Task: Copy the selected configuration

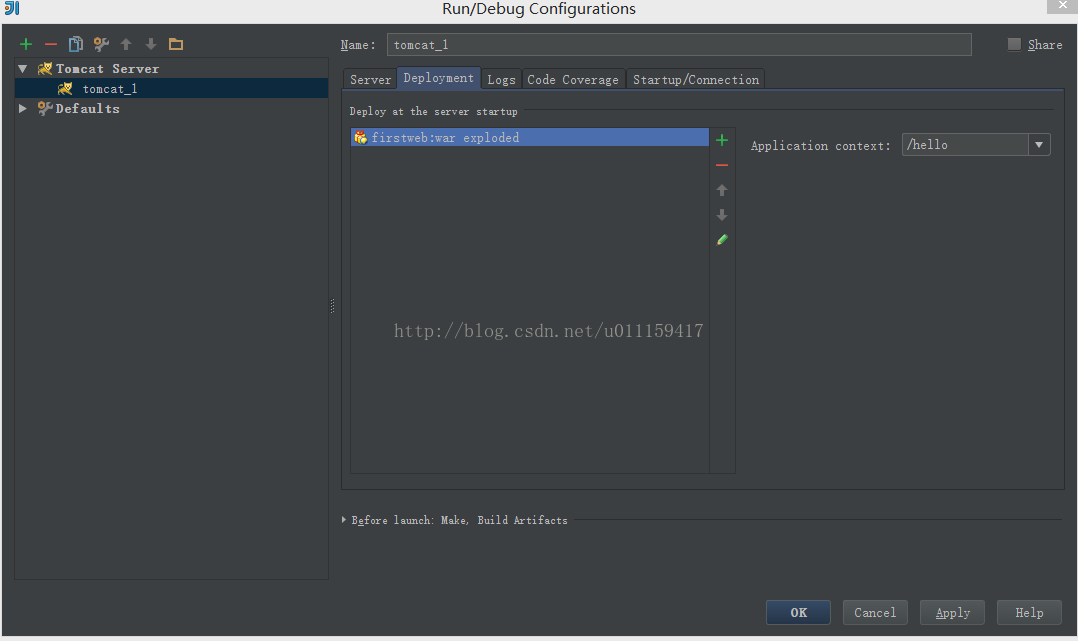Action: pos(76,44)
